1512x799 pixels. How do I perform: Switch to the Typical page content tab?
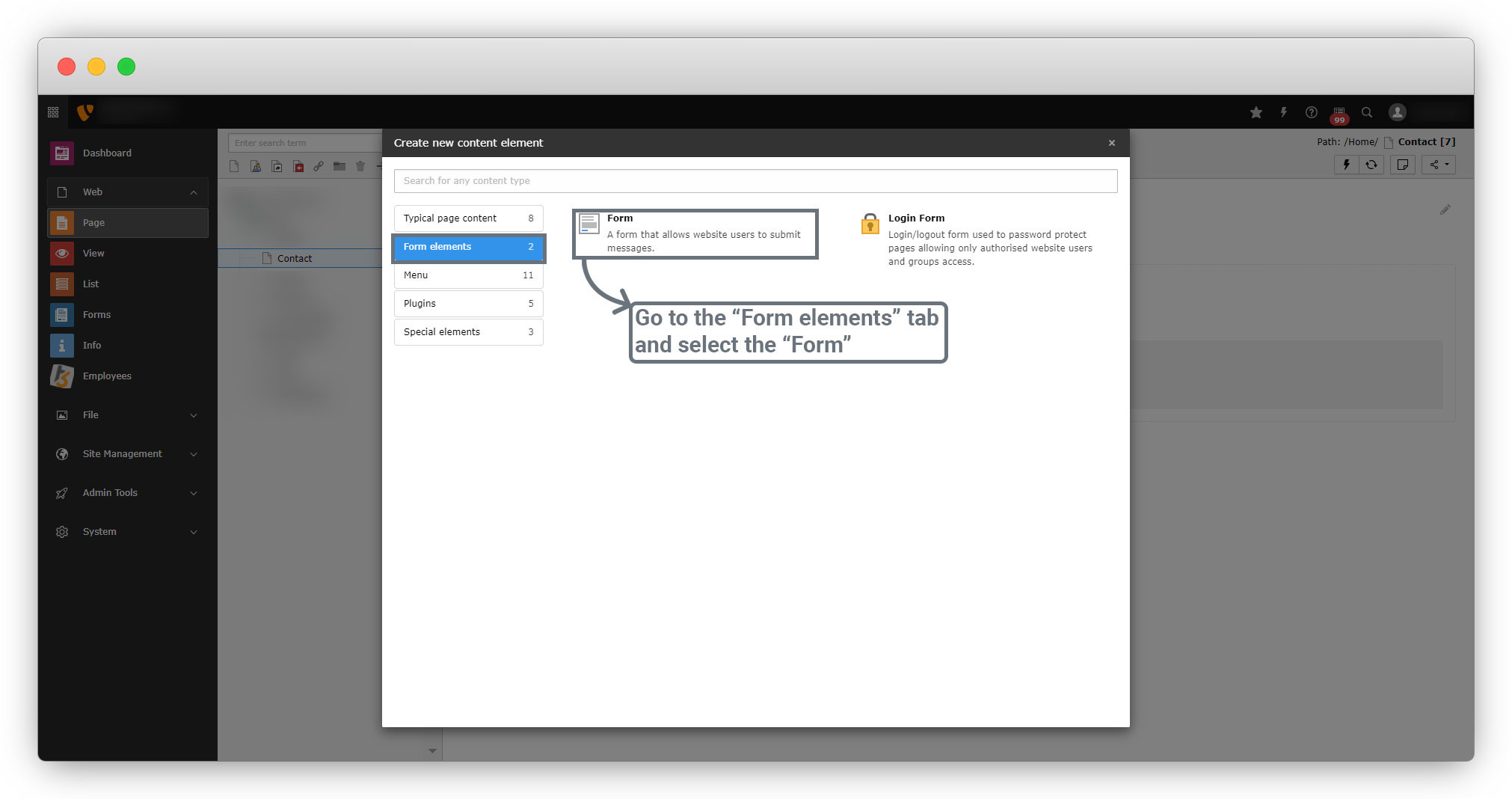coord(468,218)
